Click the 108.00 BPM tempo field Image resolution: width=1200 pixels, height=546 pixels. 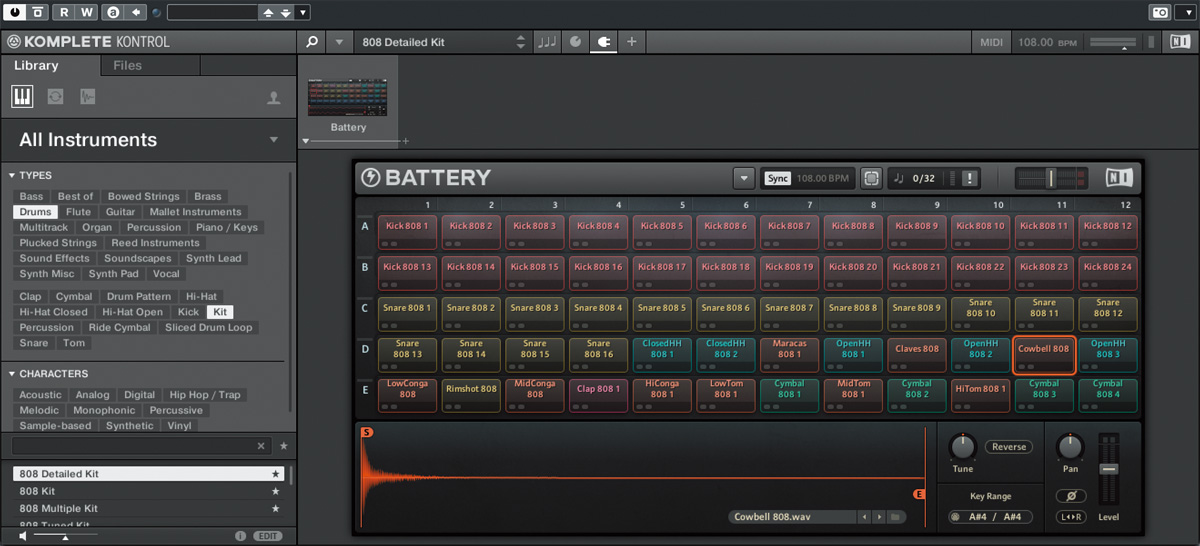(x=1047, y=42)
